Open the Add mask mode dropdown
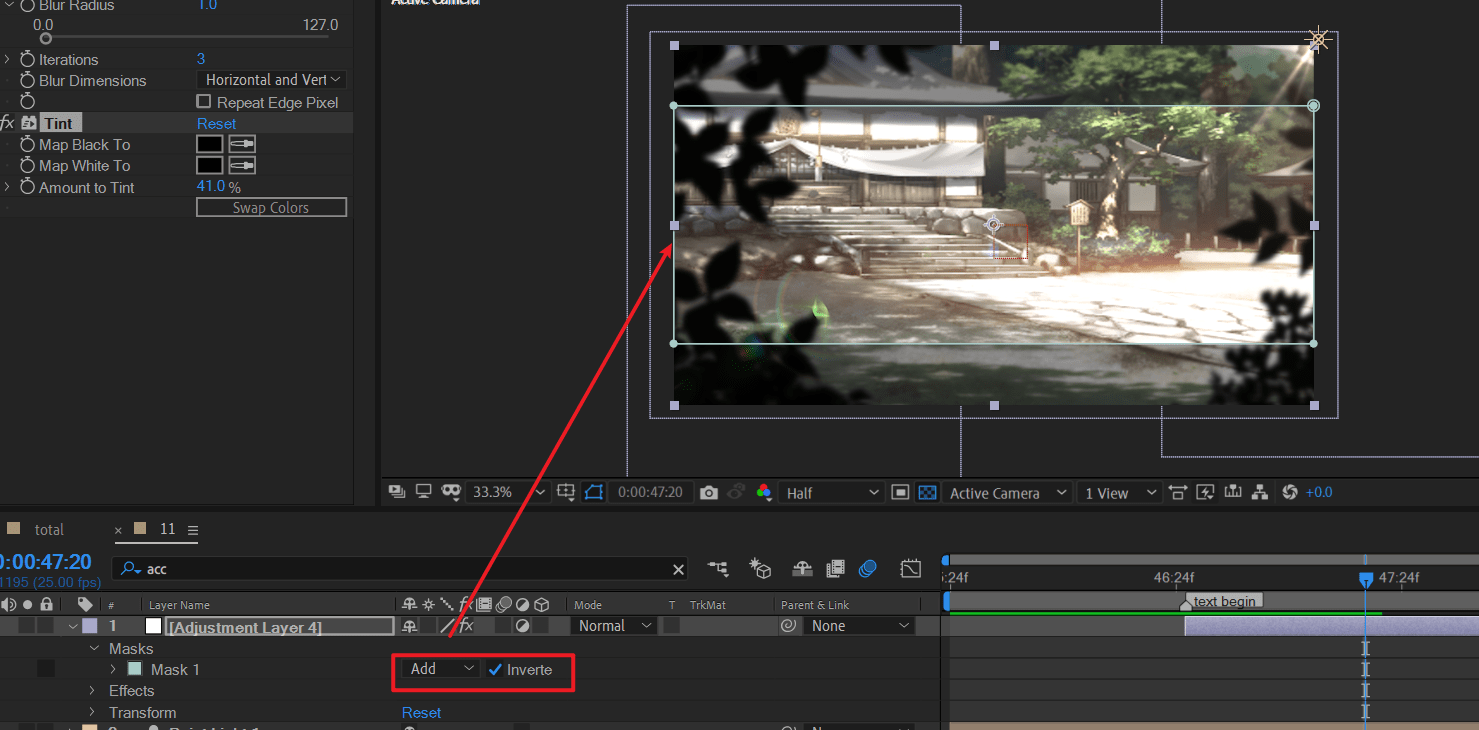The width and height of the screenshot is (1479, 730). [x=441, y=669]
